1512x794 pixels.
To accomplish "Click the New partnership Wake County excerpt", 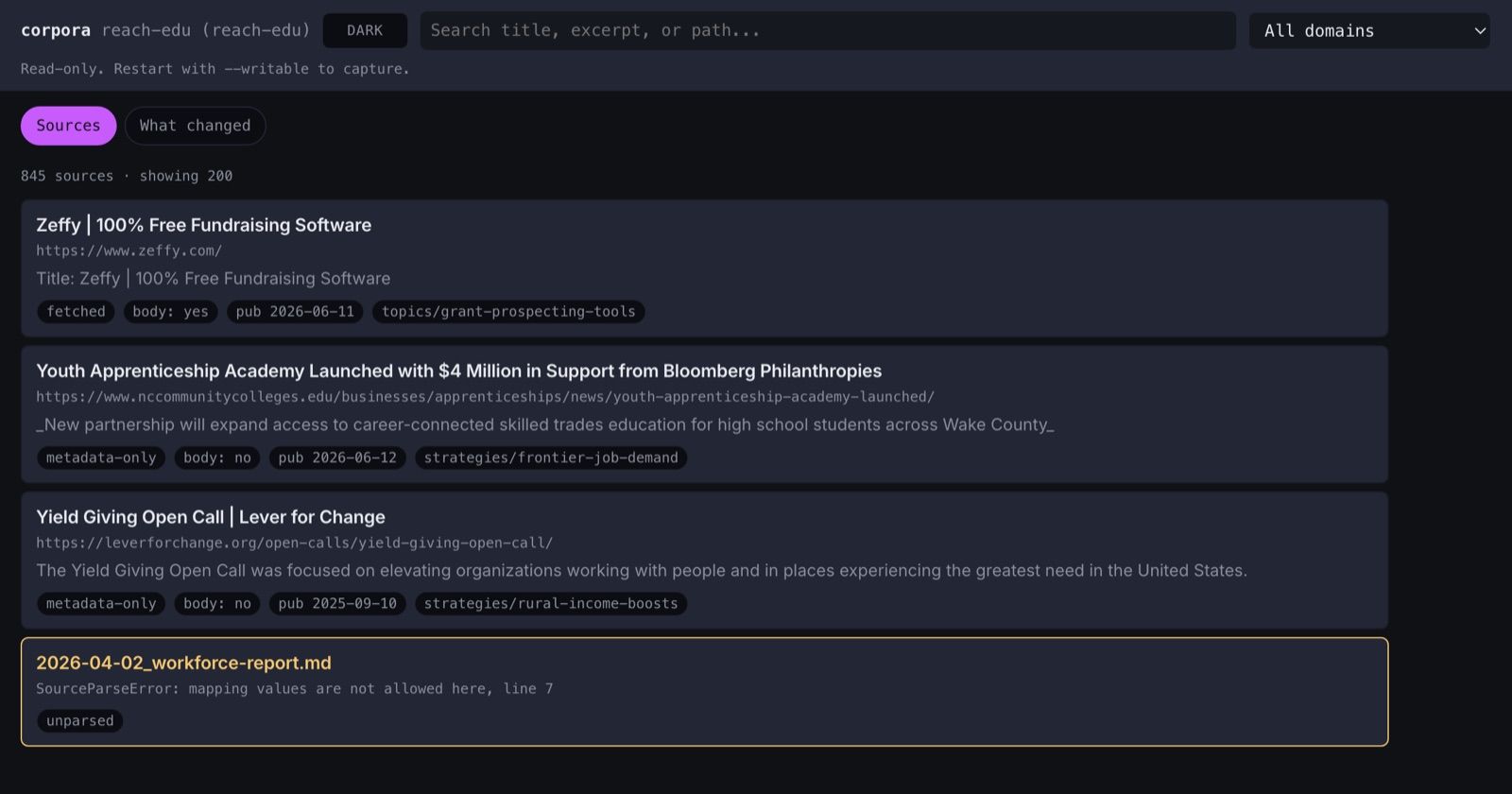I will tap(545, 425).
